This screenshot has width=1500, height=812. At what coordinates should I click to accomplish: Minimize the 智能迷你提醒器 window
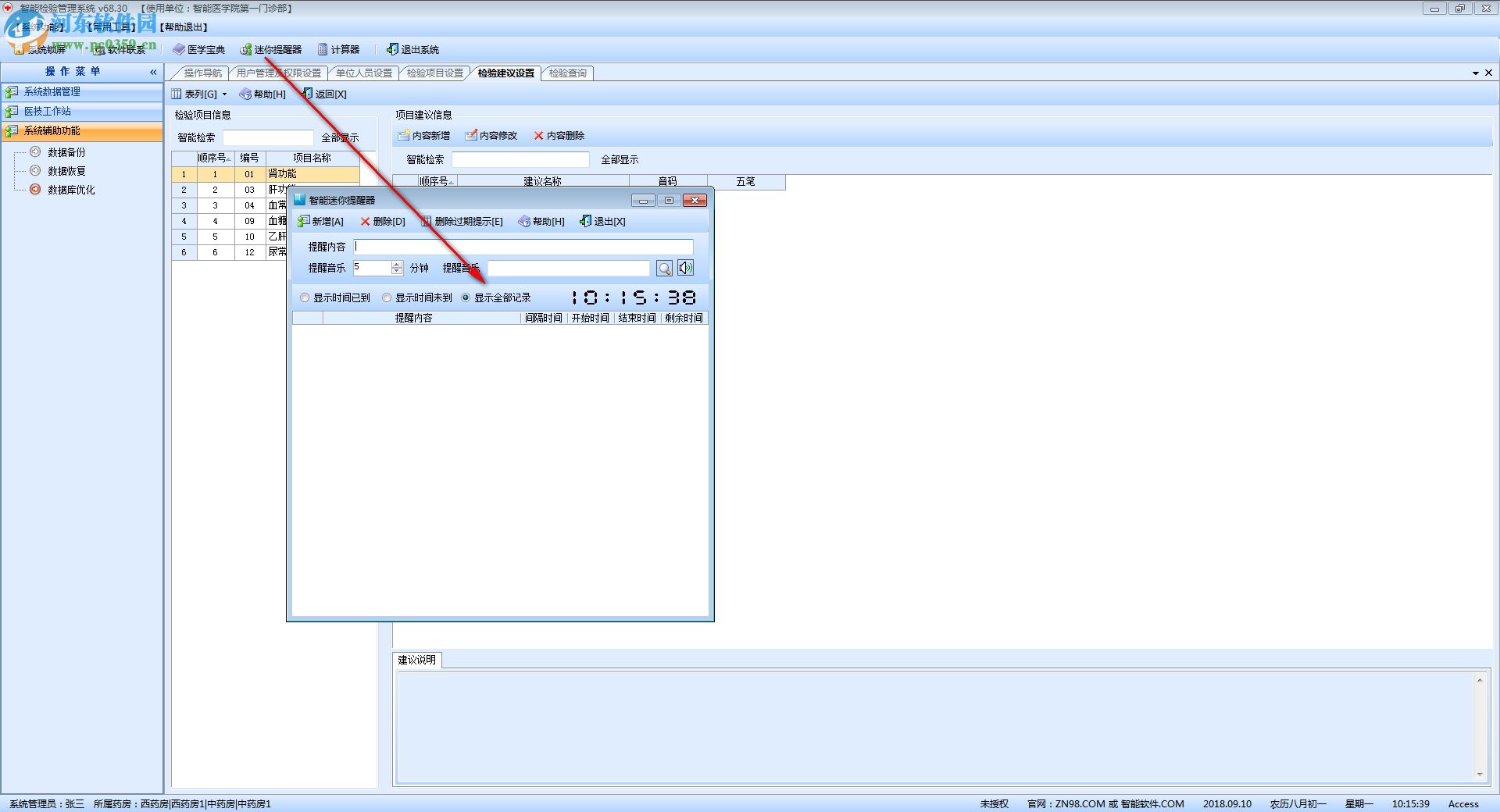point(643,201)
